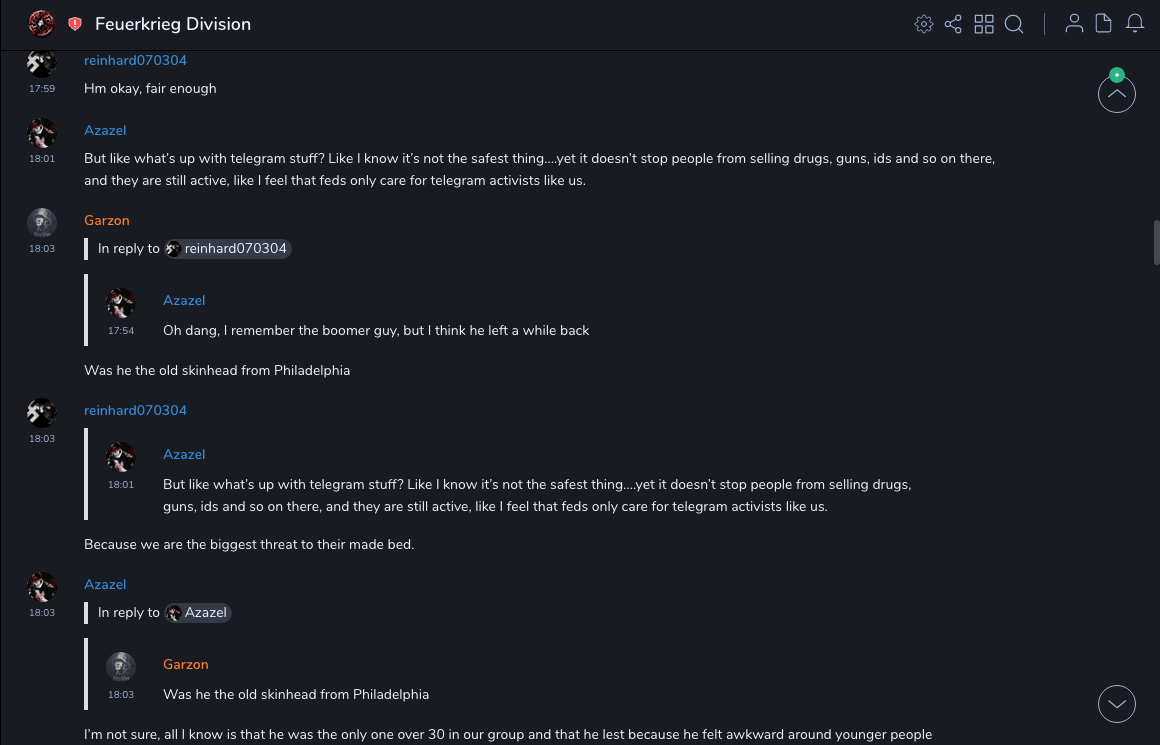Click the vertical scrollbar thumb
The height and width of the screenshot is (745, 1160).
click(1156, 242)
